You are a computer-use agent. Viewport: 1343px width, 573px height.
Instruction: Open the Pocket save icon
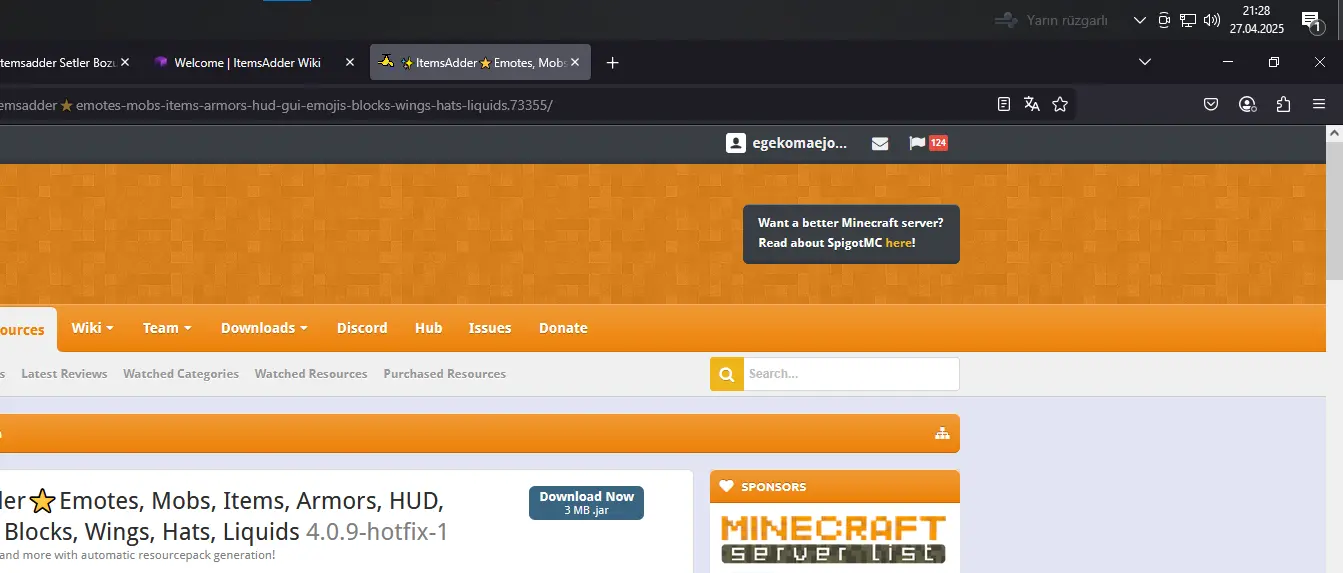tap(1210, 104)
